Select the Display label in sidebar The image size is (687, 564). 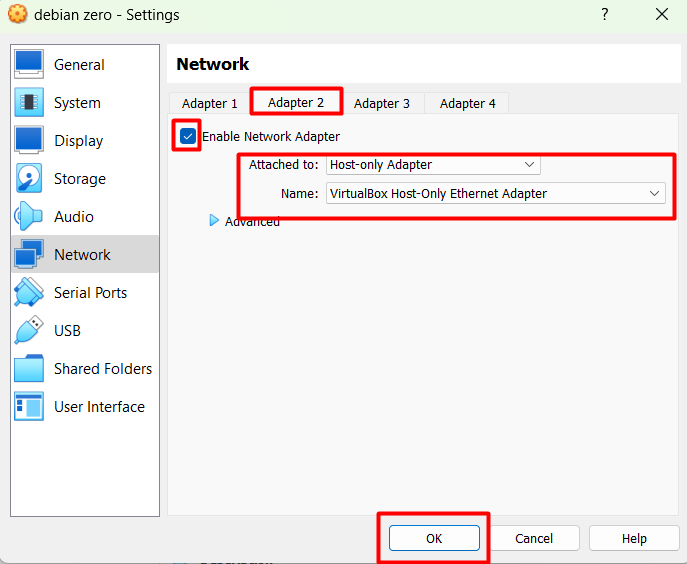(78, 141)
